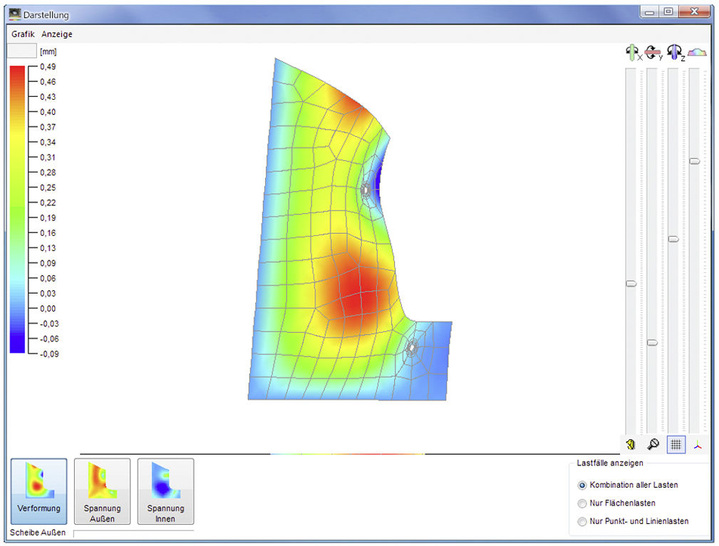This screenshot has height=546, width=719.
Task: Click the yellow reset view icon
Action: [x=631, y=444]
